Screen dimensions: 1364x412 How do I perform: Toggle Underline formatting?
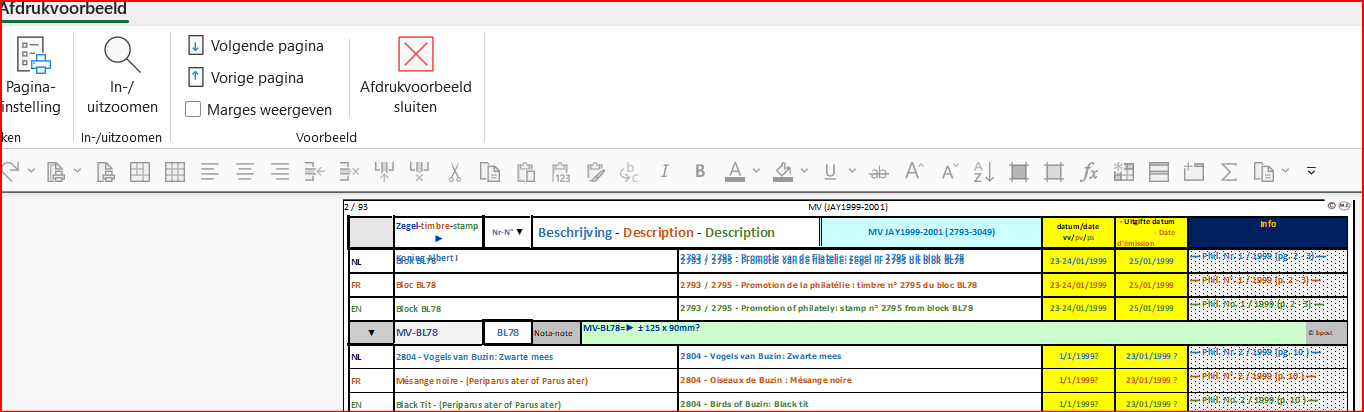[x=832, y=172]
